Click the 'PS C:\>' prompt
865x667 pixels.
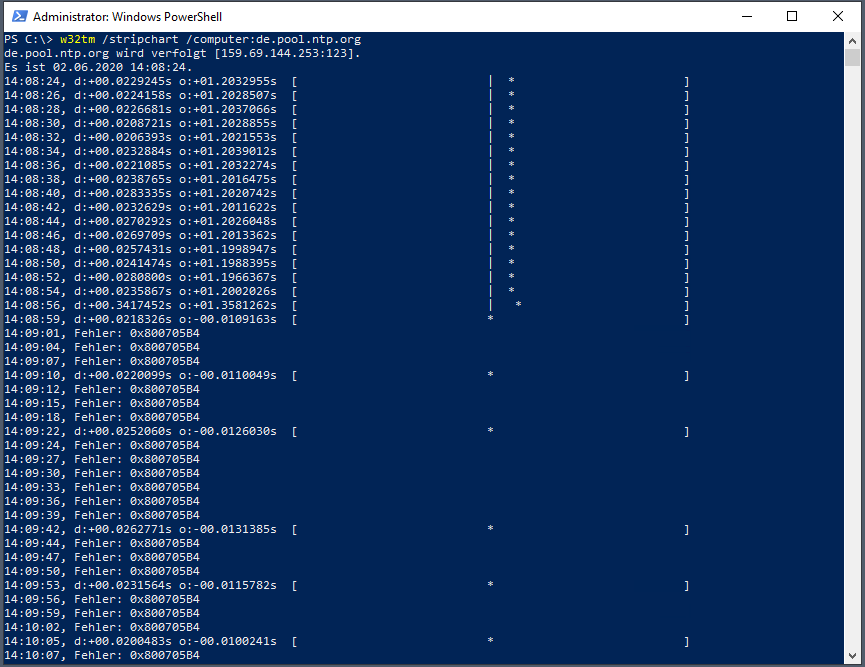[x=29, y=40]
